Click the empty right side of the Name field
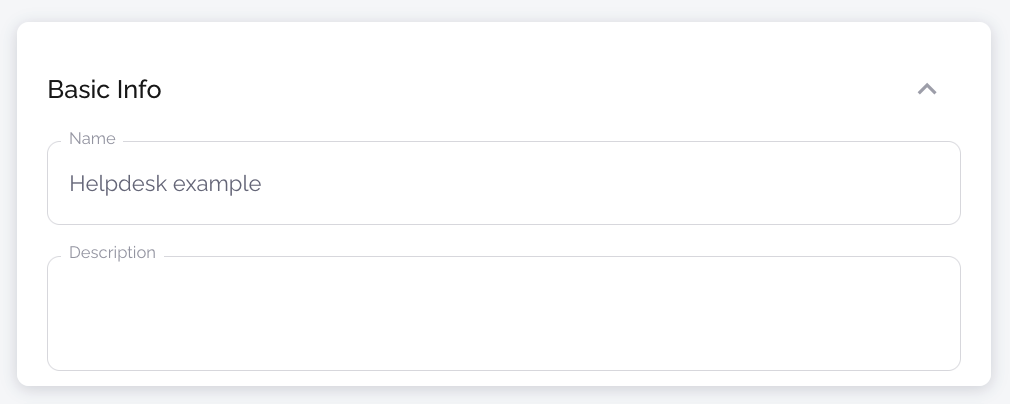This screenshot has width=1010, height=404. (800, 184)
